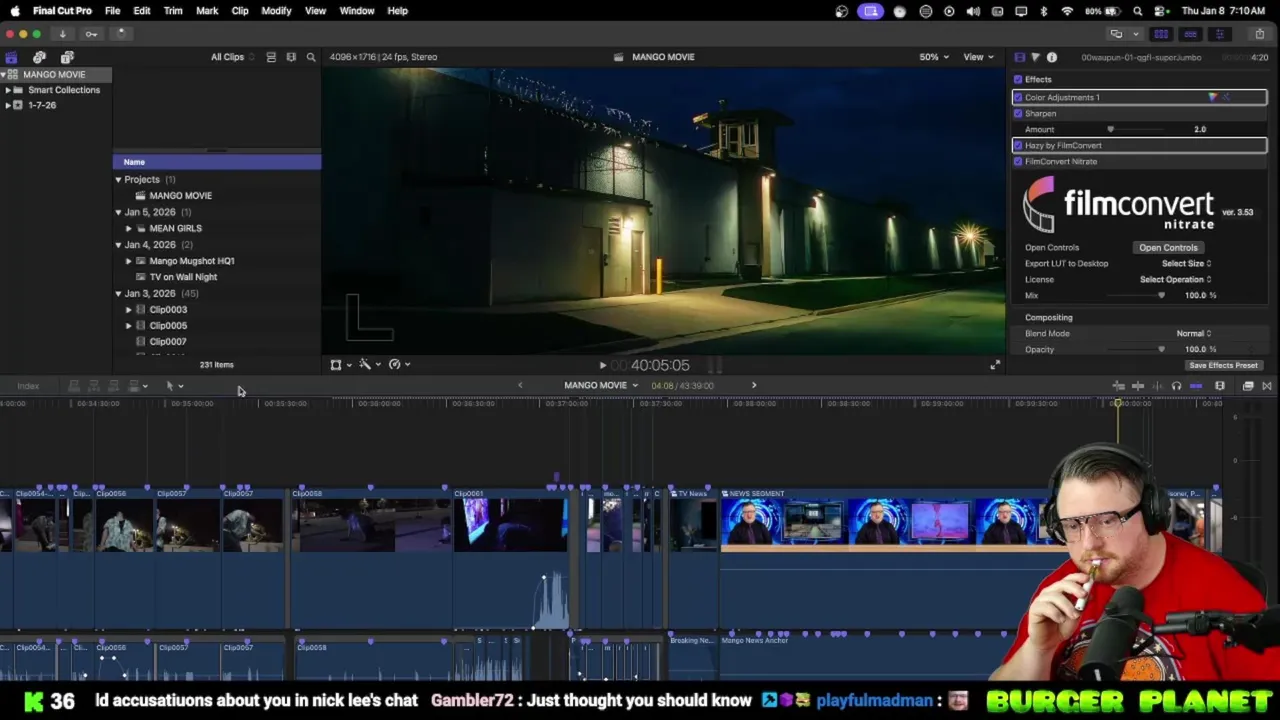The width and height of the screenshot is (1280, 720).
Task: Uncheck Color Adjustments 1 effect
Action: point(1018,97)
